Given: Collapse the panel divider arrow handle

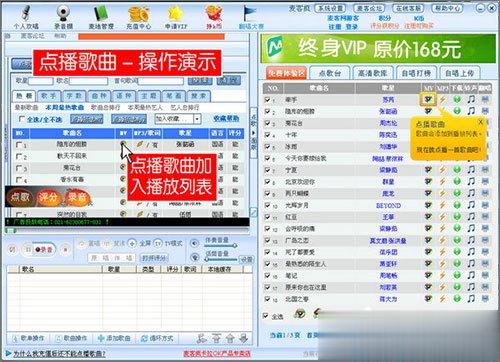Looking at the screenshot, I should 254,132.
